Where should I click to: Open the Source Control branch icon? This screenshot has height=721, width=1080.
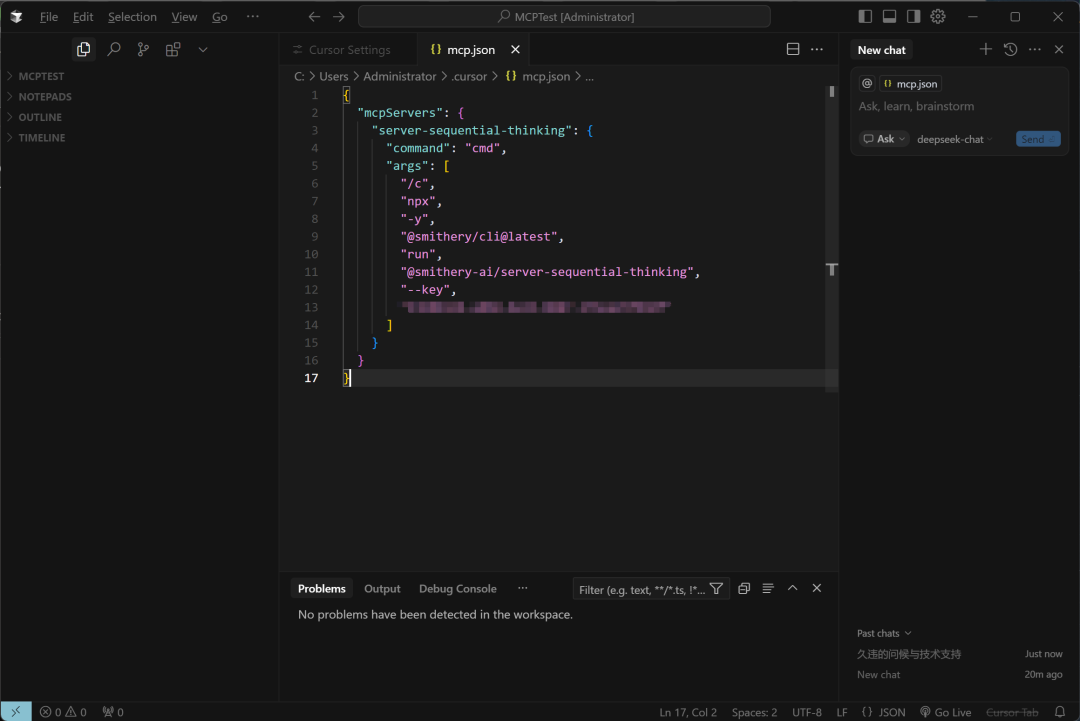(143, 49)
